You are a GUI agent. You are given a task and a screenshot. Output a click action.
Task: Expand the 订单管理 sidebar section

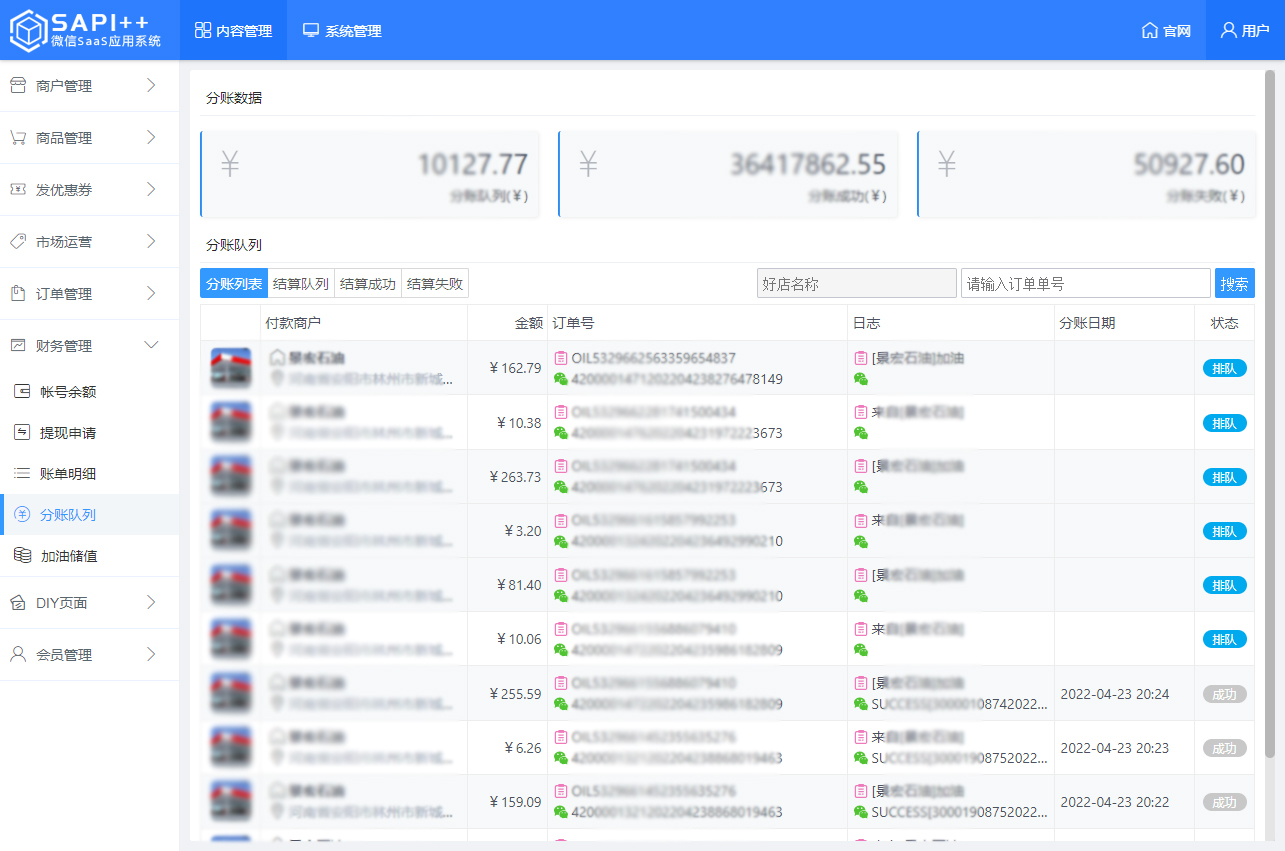click(151, 294)
